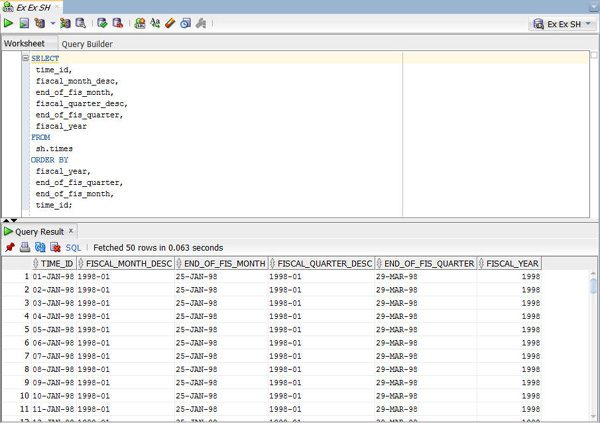The width and height of the screenshot is (600, 423).
Task: Click the To Upper/Lower case icon
Action: [x=155, y=23]
